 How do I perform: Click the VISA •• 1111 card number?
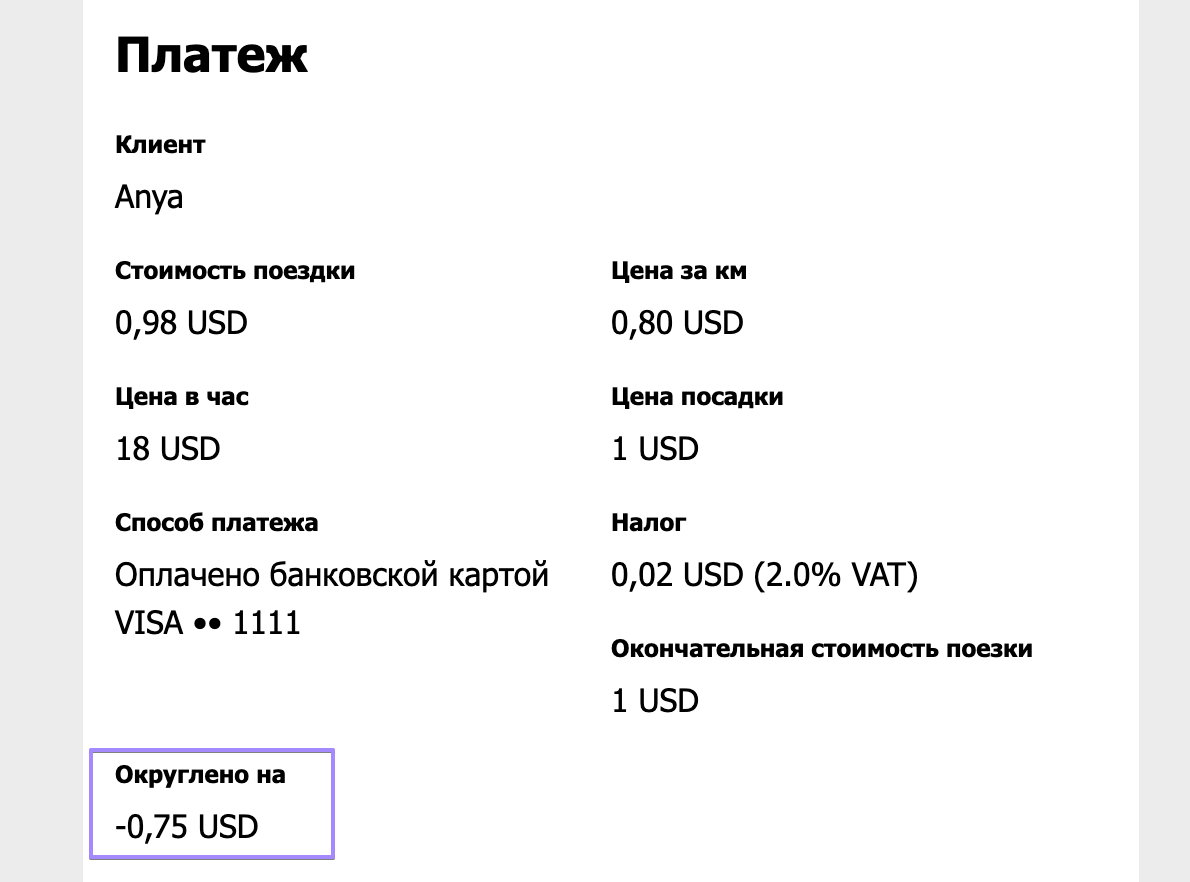tap(208, 624)
